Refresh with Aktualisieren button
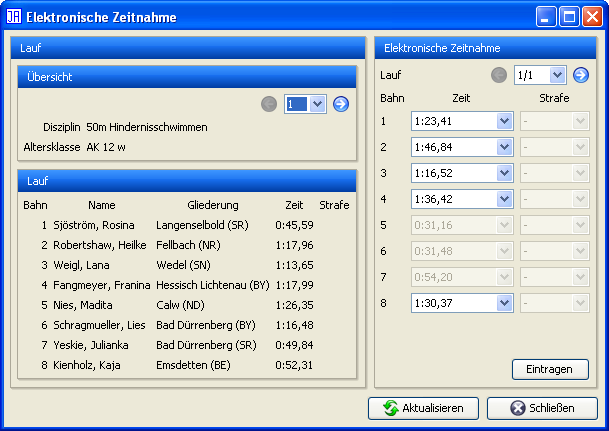 coord(423,408)
